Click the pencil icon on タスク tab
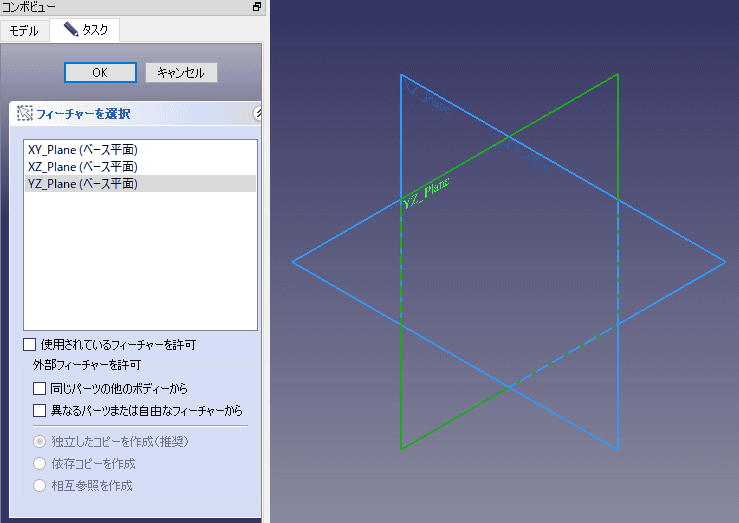Screen dimensions: 739x523 pos(71,29)
